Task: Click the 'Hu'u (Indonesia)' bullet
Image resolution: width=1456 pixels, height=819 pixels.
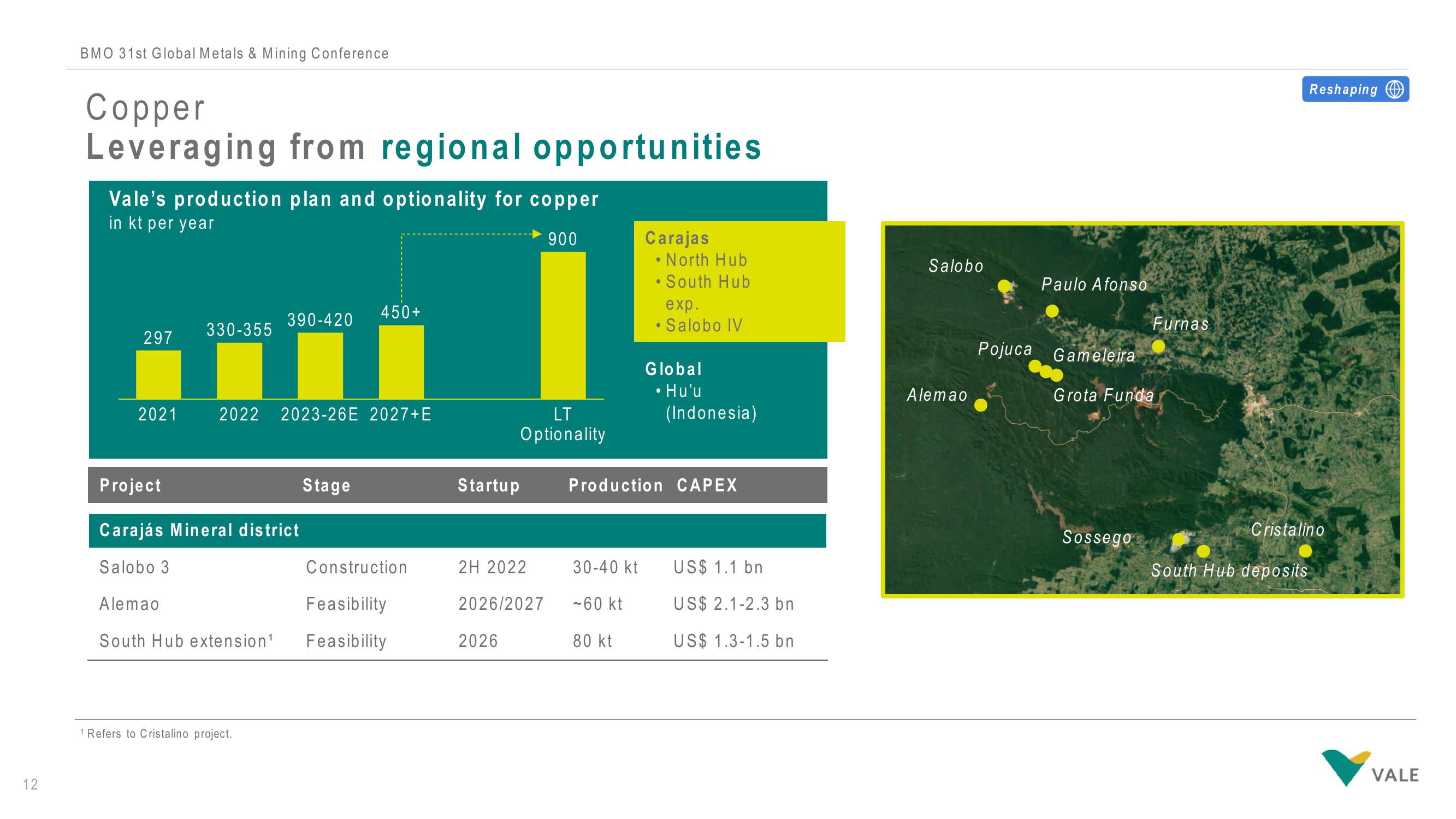Action: click(x=711, y=402)
